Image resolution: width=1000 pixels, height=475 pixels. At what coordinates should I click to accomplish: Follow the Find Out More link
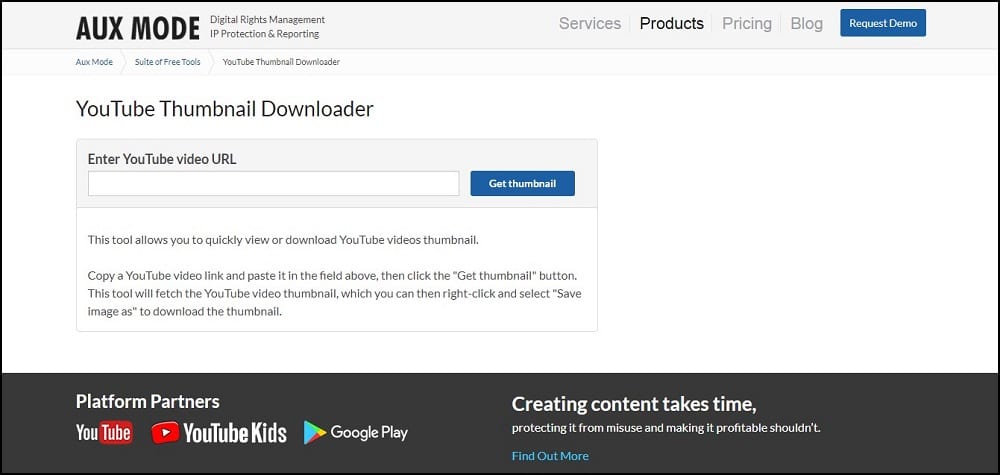[550, 456]
